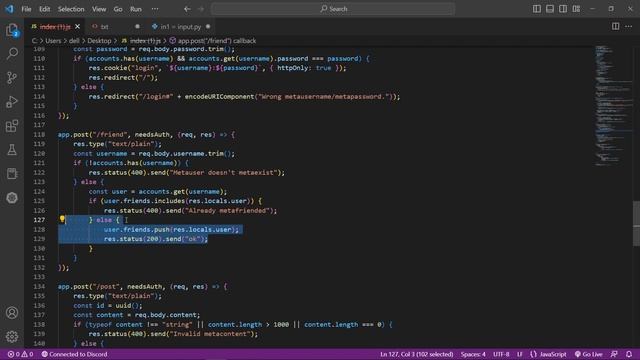This screenshot has width=640, height=360.
Task: Start Go Live server
Action: click(x=589, y=354)
